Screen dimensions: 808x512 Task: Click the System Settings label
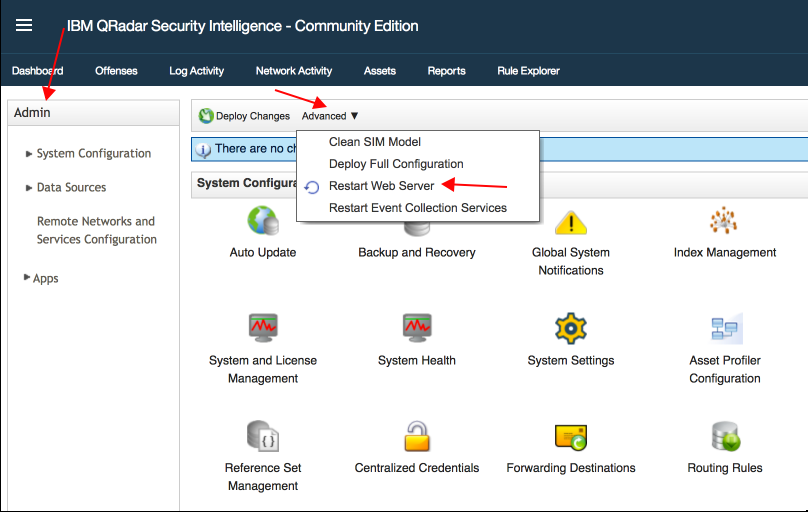(570, 361)
